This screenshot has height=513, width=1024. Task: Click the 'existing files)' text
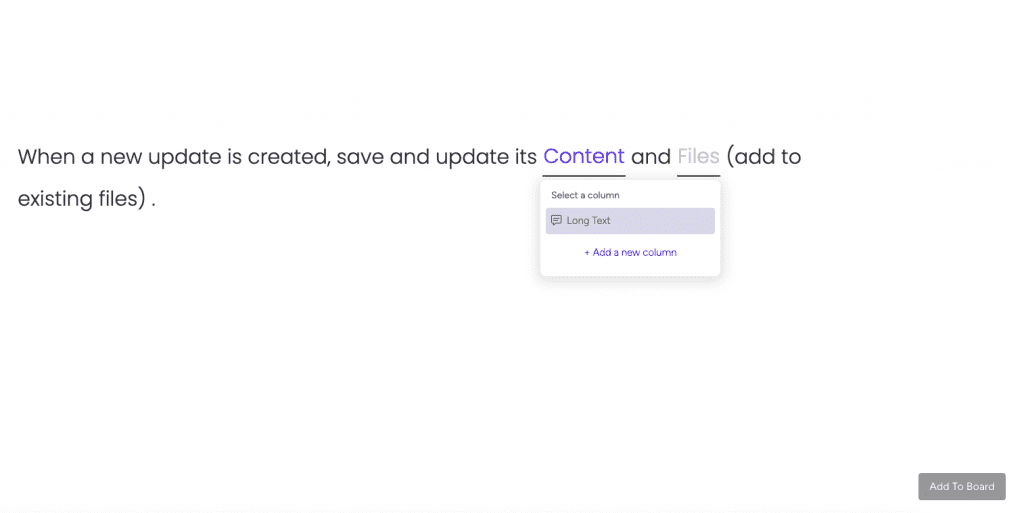(x=82, y=198)
